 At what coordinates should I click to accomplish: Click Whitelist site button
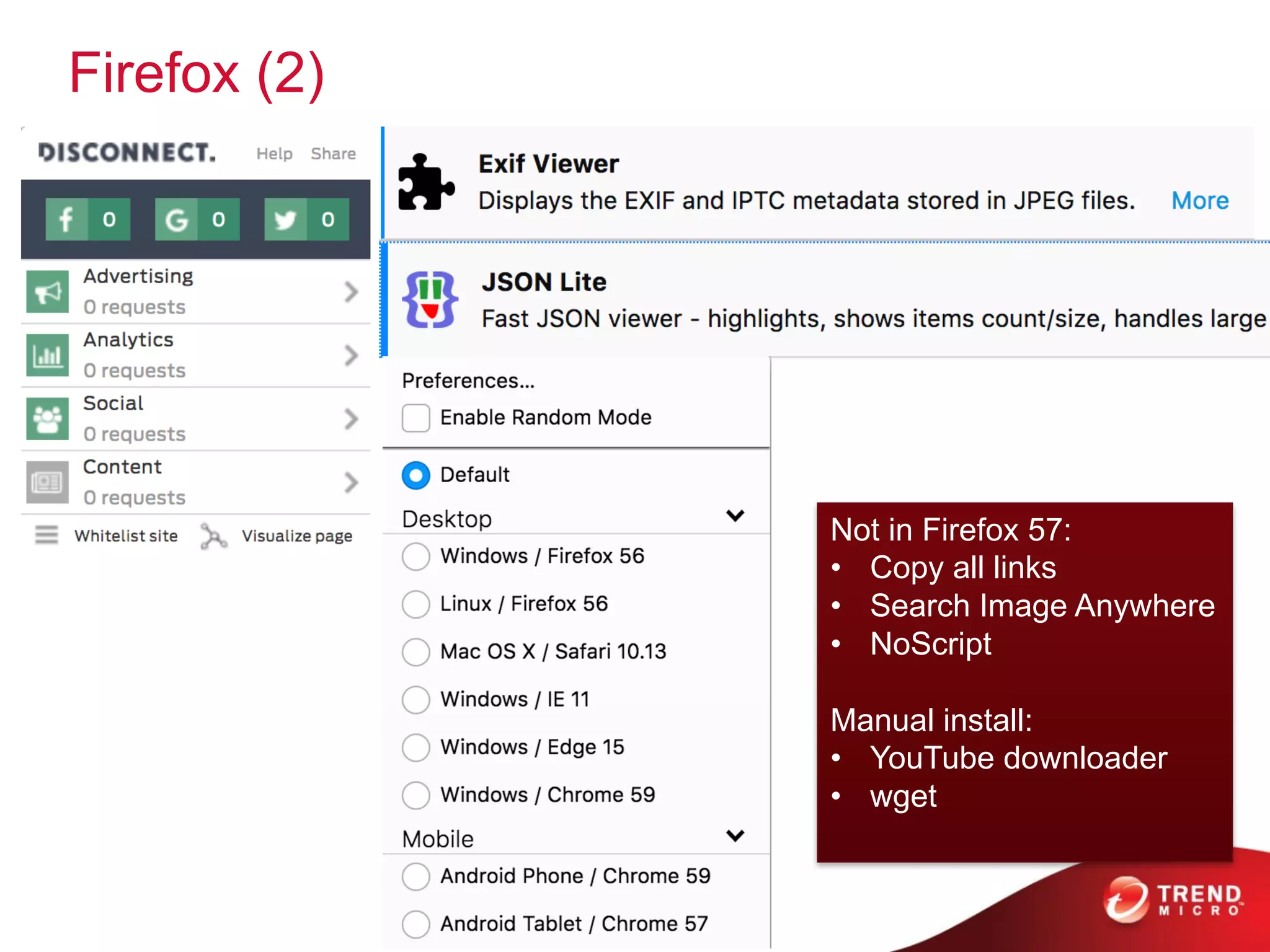(x=127, y=535)
